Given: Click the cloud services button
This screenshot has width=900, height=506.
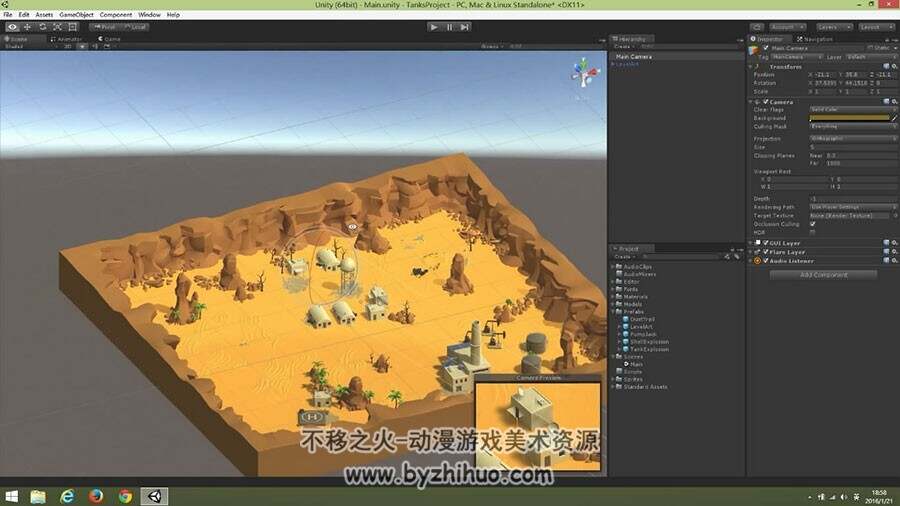Looking at the screenshot, I should coord(757,27).
